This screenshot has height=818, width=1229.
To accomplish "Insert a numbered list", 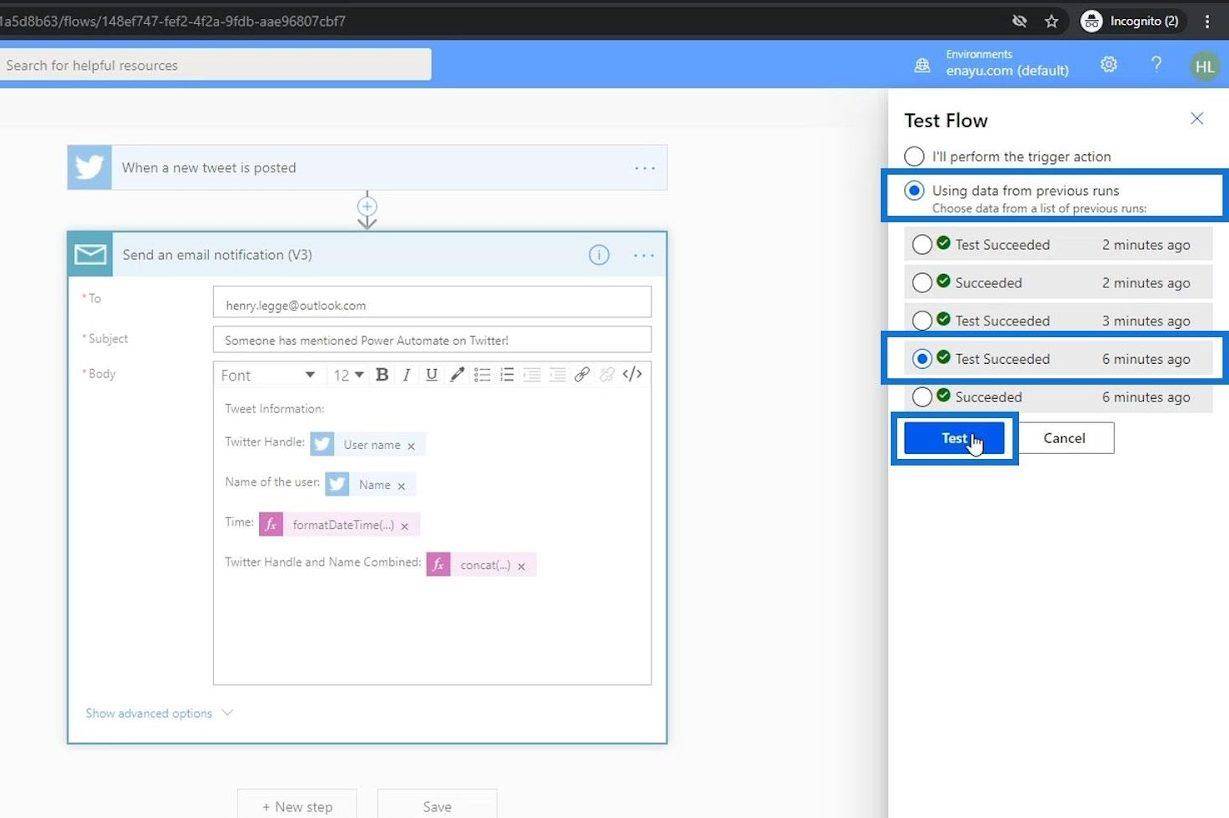I will coord(507,375).
